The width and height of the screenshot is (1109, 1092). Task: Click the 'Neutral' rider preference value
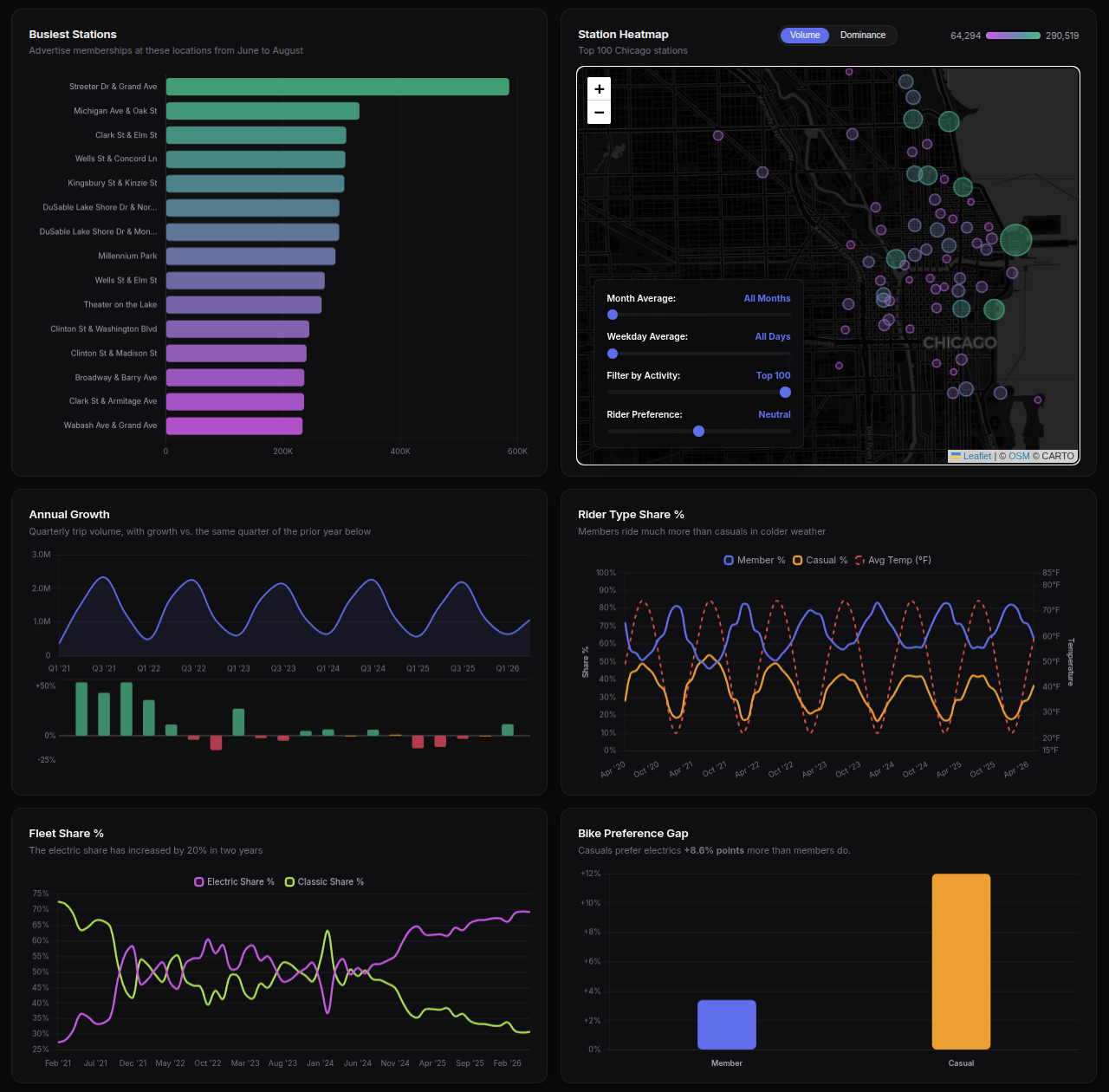775,414
